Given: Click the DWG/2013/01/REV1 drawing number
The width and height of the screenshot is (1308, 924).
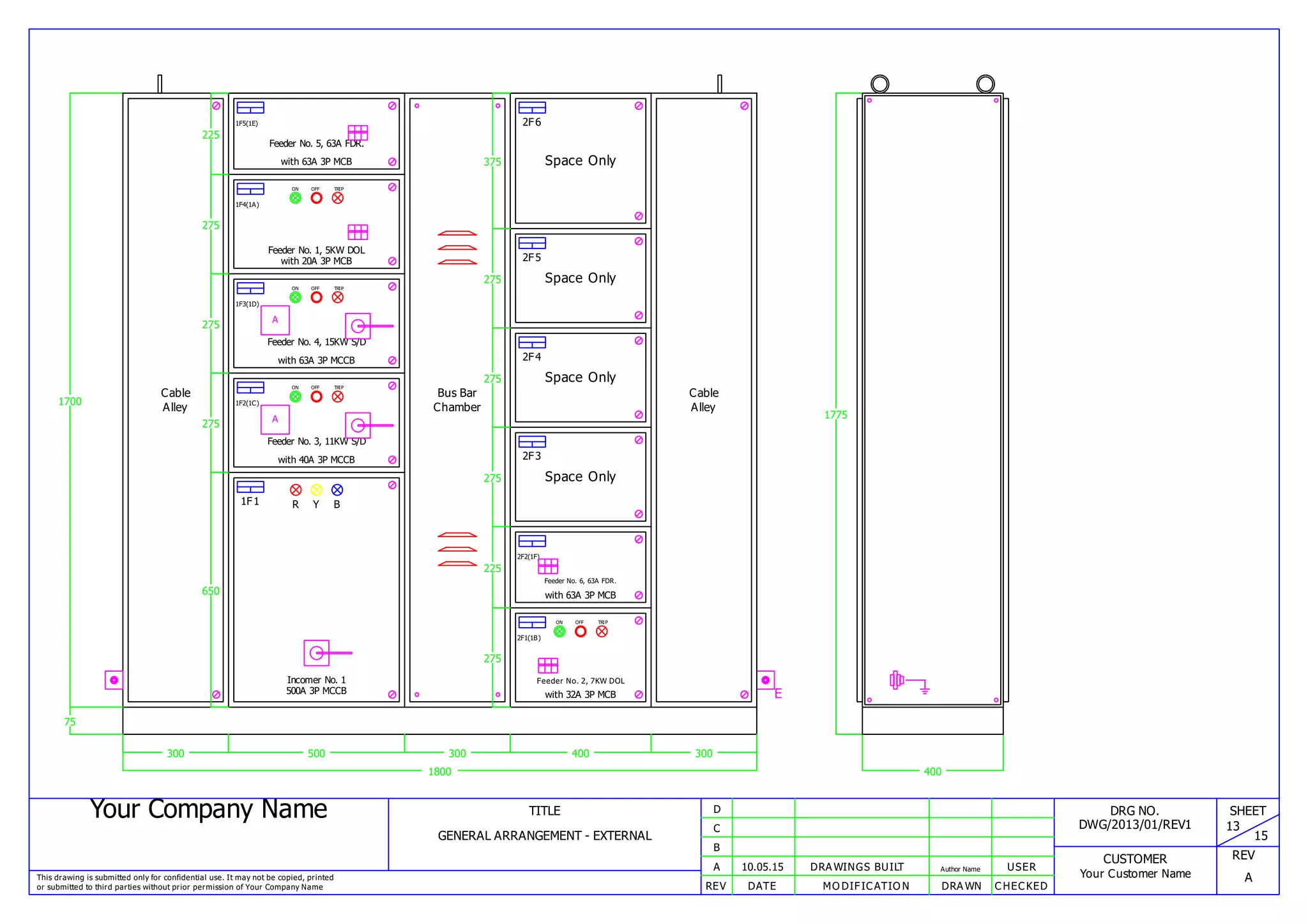Looking at the screenshot, I should click(x=1135, y=824).
